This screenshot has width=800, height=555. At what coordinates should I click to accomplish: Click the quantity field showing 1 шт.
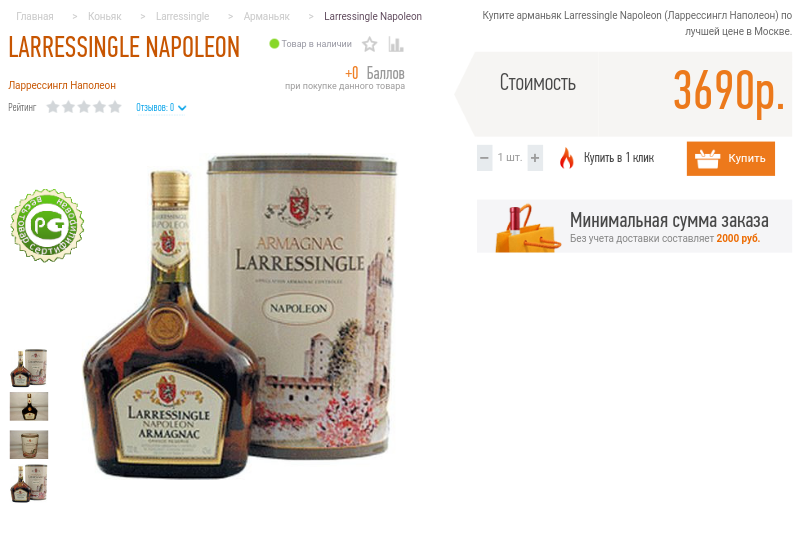pyautogui.click(x=510, y=158)
